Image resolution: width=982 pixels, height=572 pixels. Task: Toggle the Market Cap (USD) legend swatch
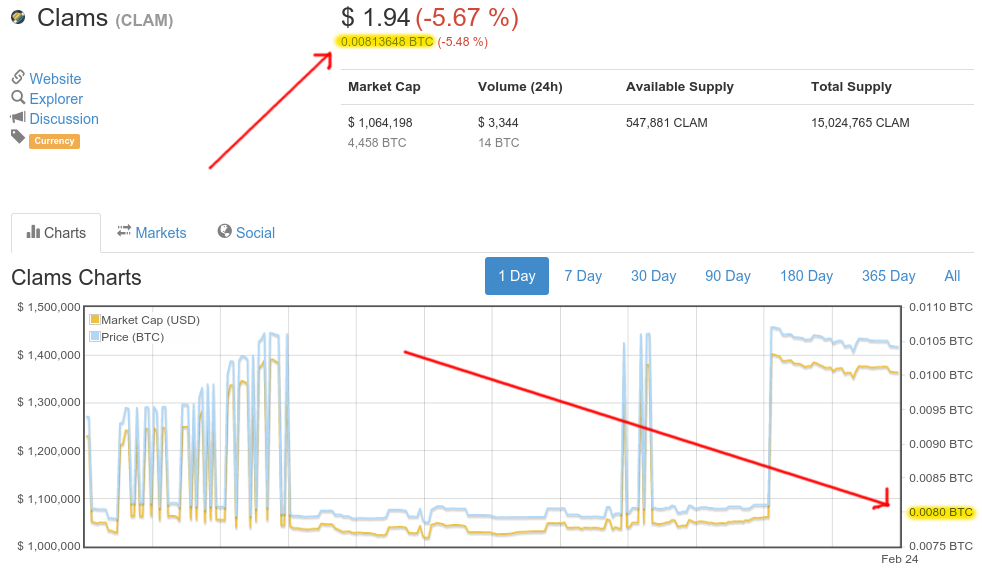pos(95,320)
